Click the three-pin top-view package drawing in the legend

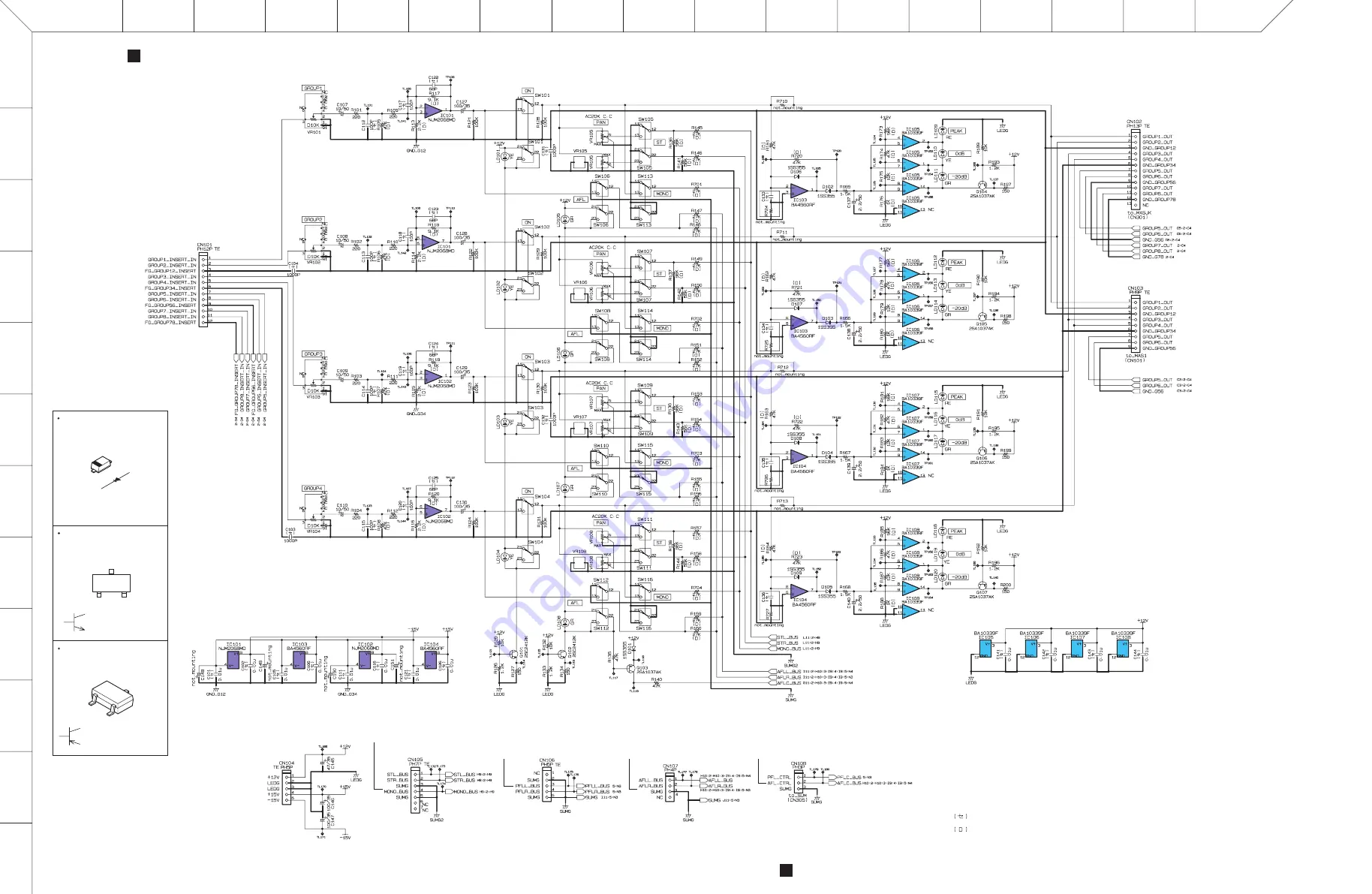[x=111, y=583]
